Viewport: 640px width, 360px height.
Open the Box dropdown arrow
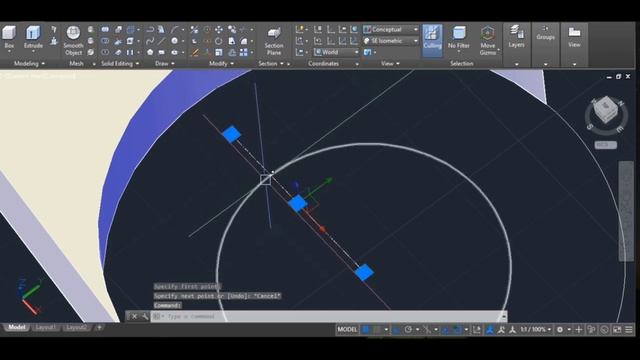click(9, 51)
